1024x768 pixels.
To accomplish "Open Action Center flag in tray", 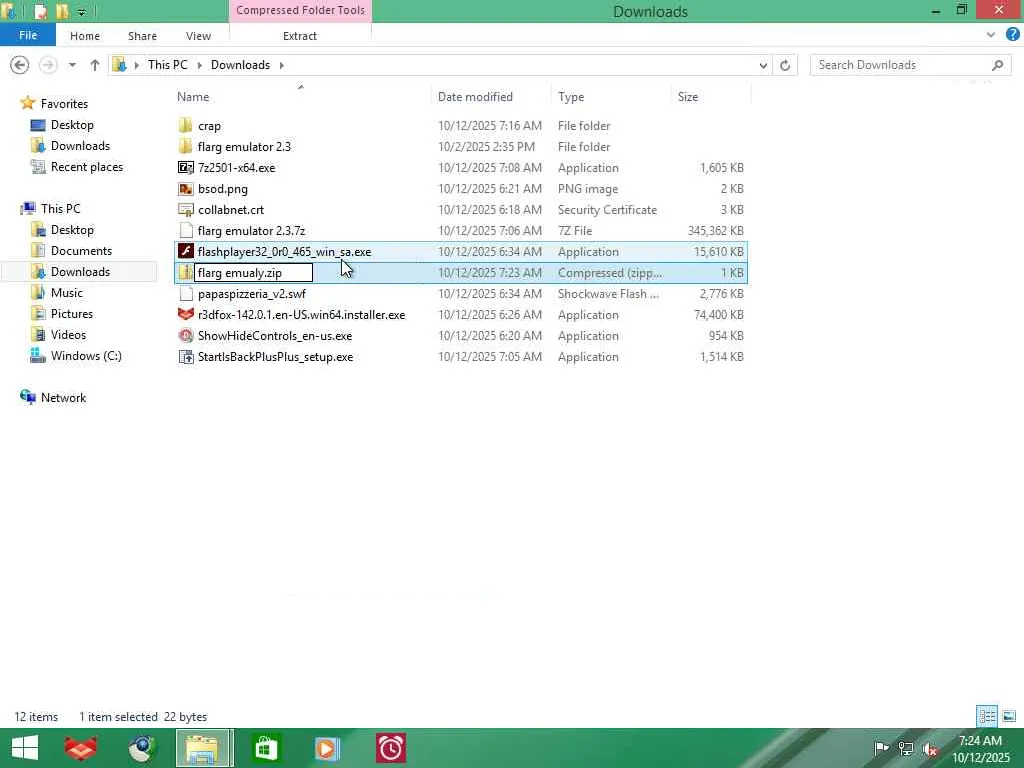I will [x=881, y=748].
